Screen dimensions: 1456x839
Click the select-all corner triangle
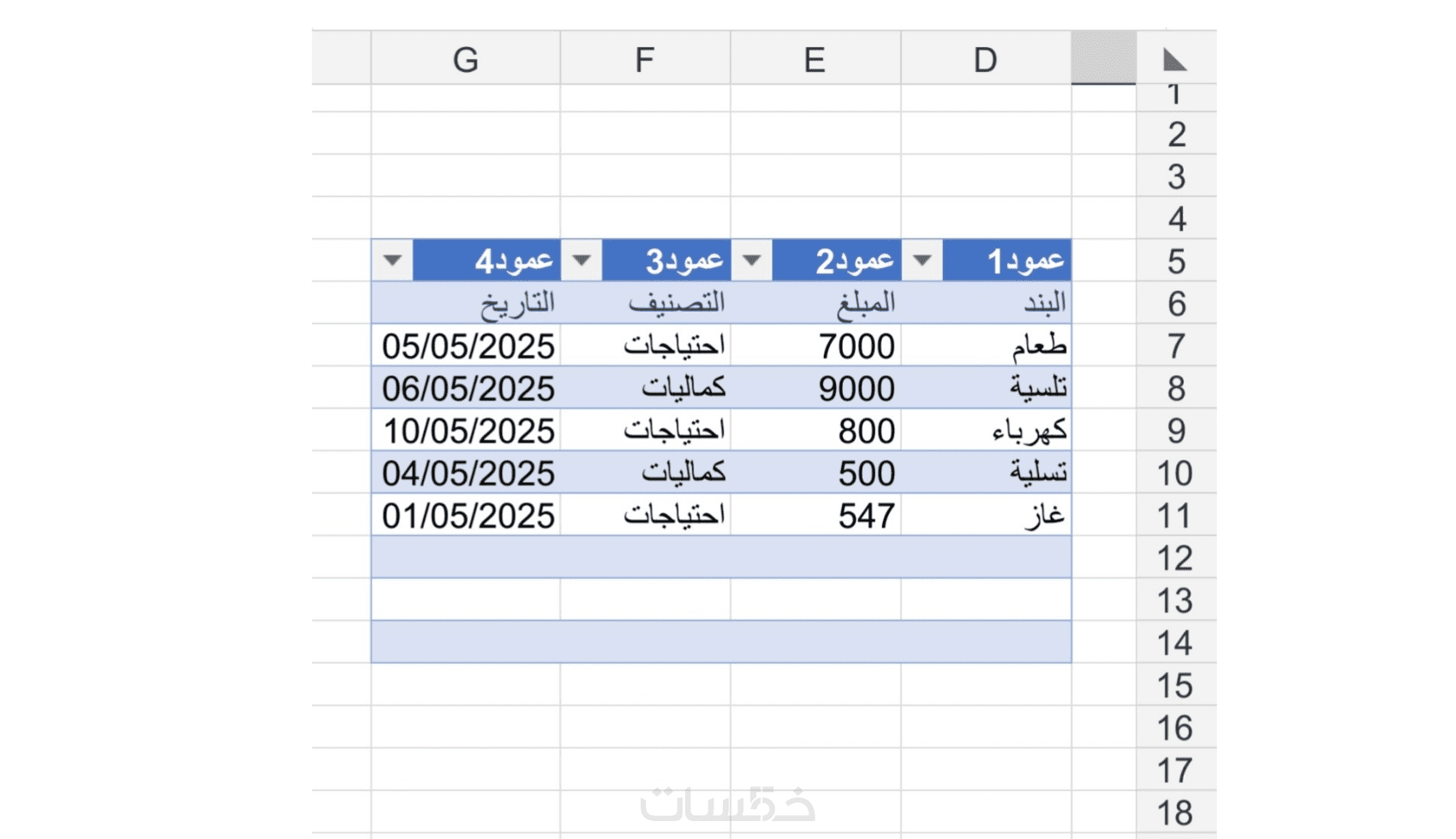(x=1174, y=60)
